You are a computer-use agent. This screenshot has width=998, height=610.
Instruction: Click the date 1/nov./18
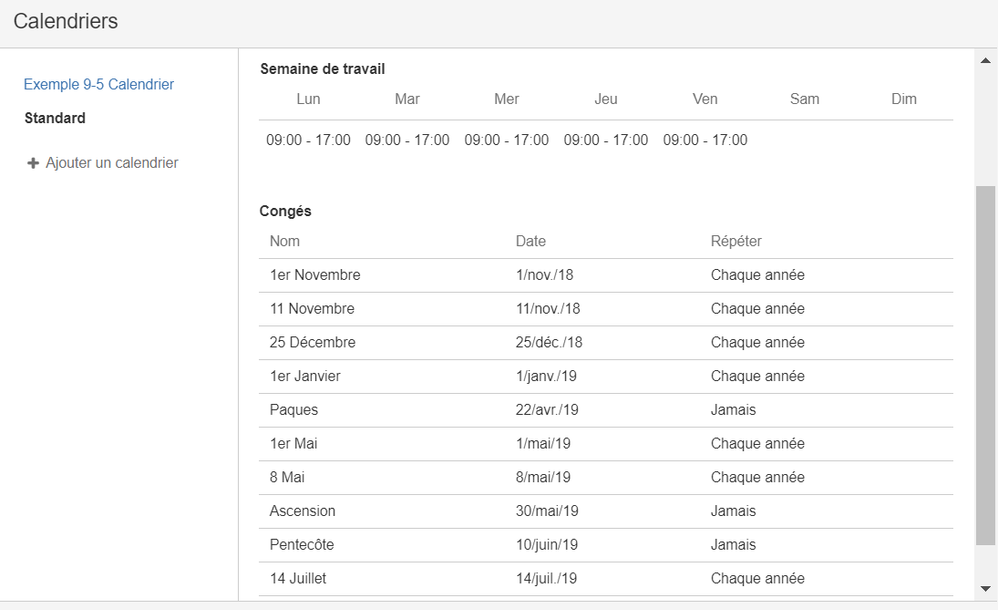[x=545, y=275]
